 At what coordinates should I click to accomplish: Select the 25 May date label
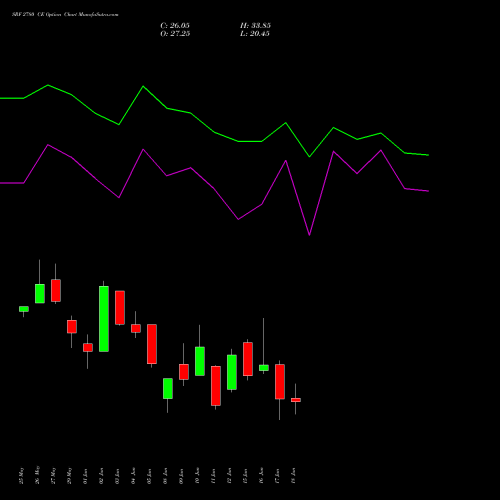pyautogui.click(x=22, y=476)
